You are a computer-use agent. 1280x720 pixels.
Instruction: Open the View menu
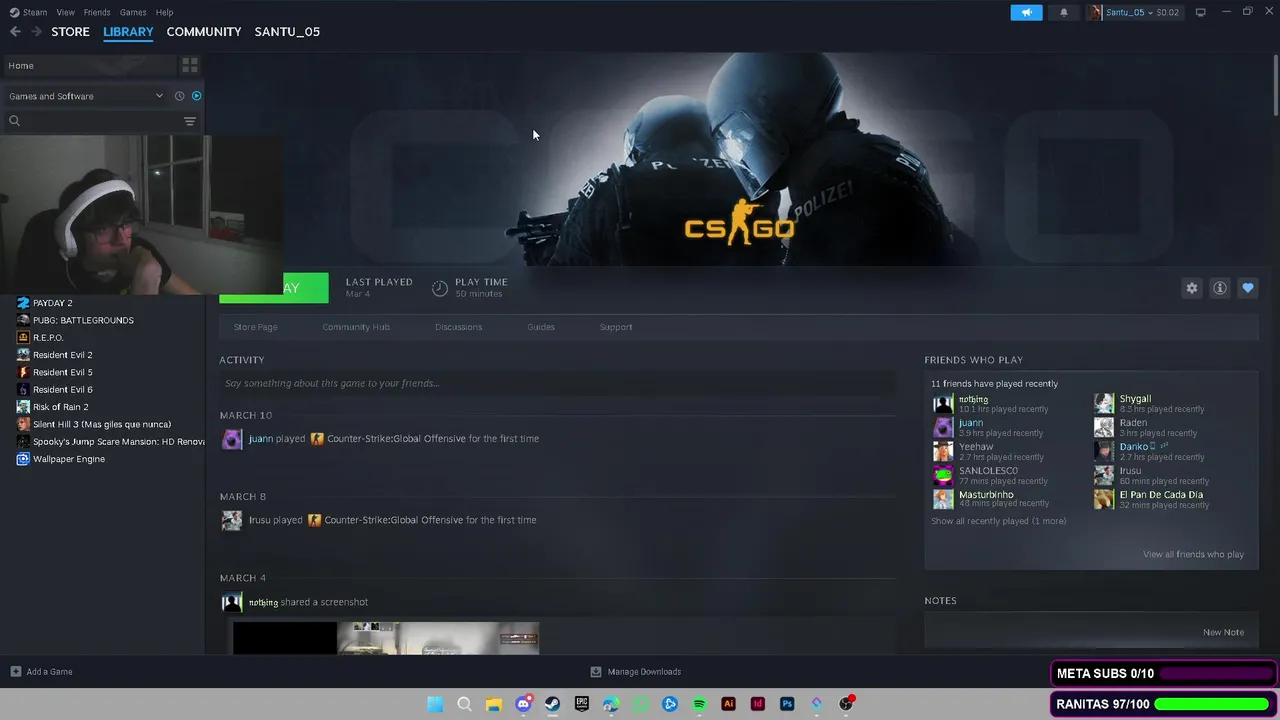65,12
